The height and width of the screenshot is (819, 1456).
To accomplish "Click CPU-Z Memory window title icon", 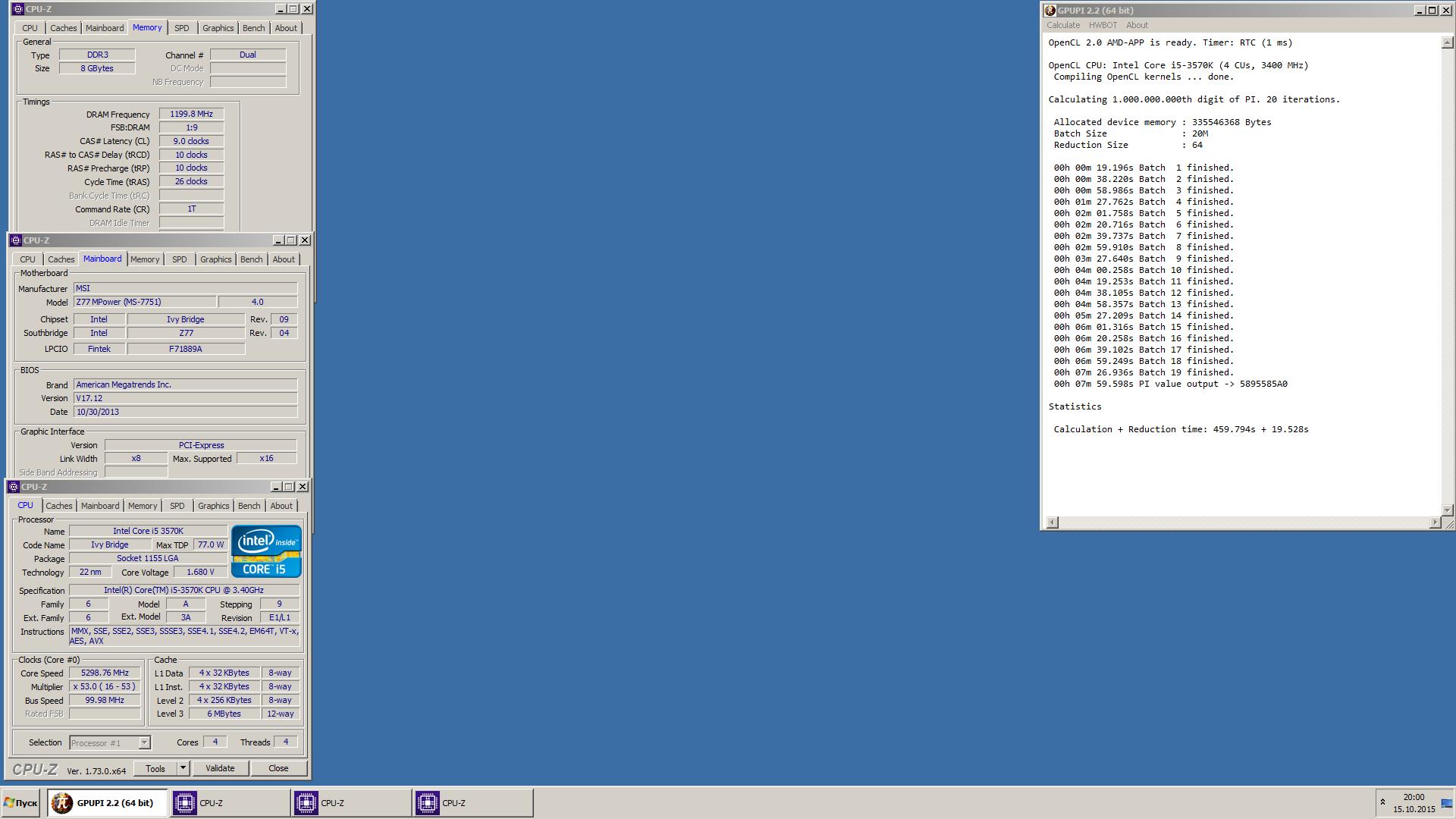I will 17,9.
